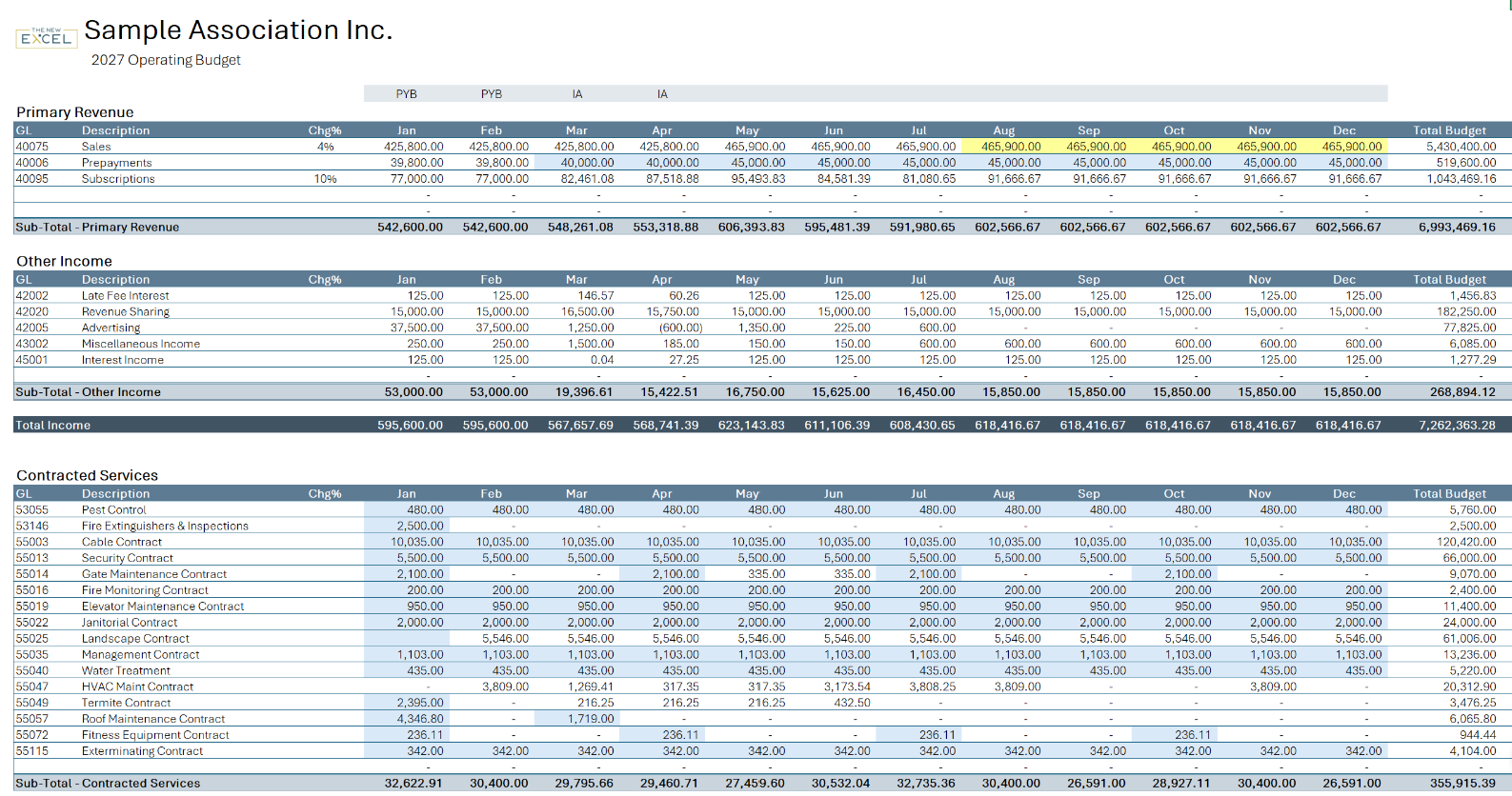This screenshot has width=1512, height=796.
Task: Select Contracted Services total 355,915.39
Action: click(1462, 784)
